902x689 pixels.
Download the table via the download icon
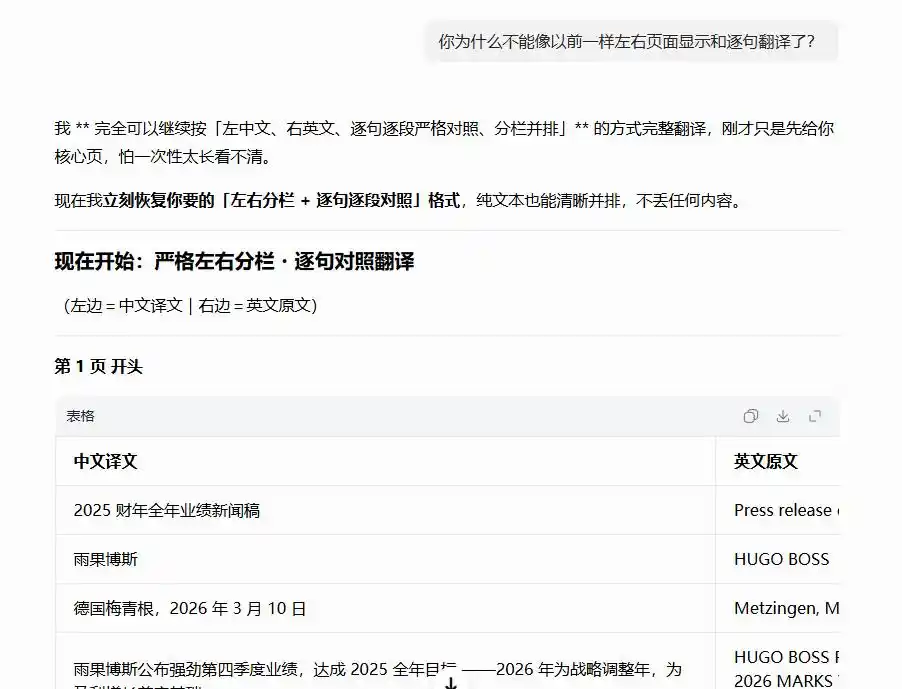coord(783,416)
